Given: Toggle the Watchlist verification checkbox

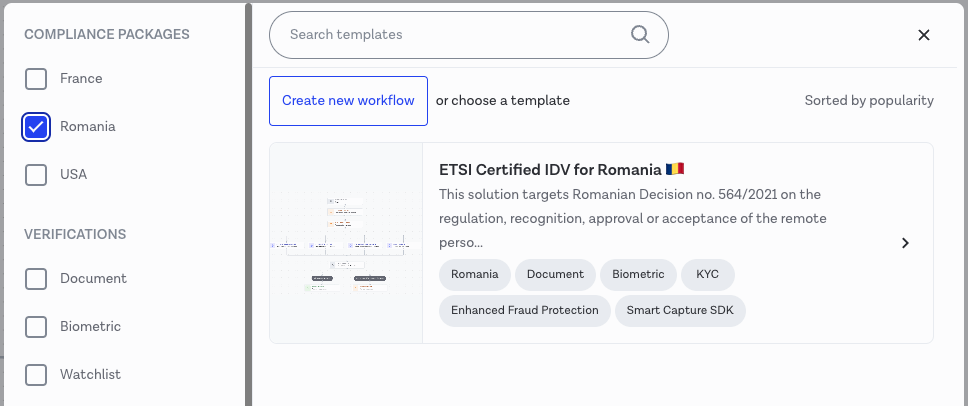Looking at the screenshot, I should [x=36, y=375].
